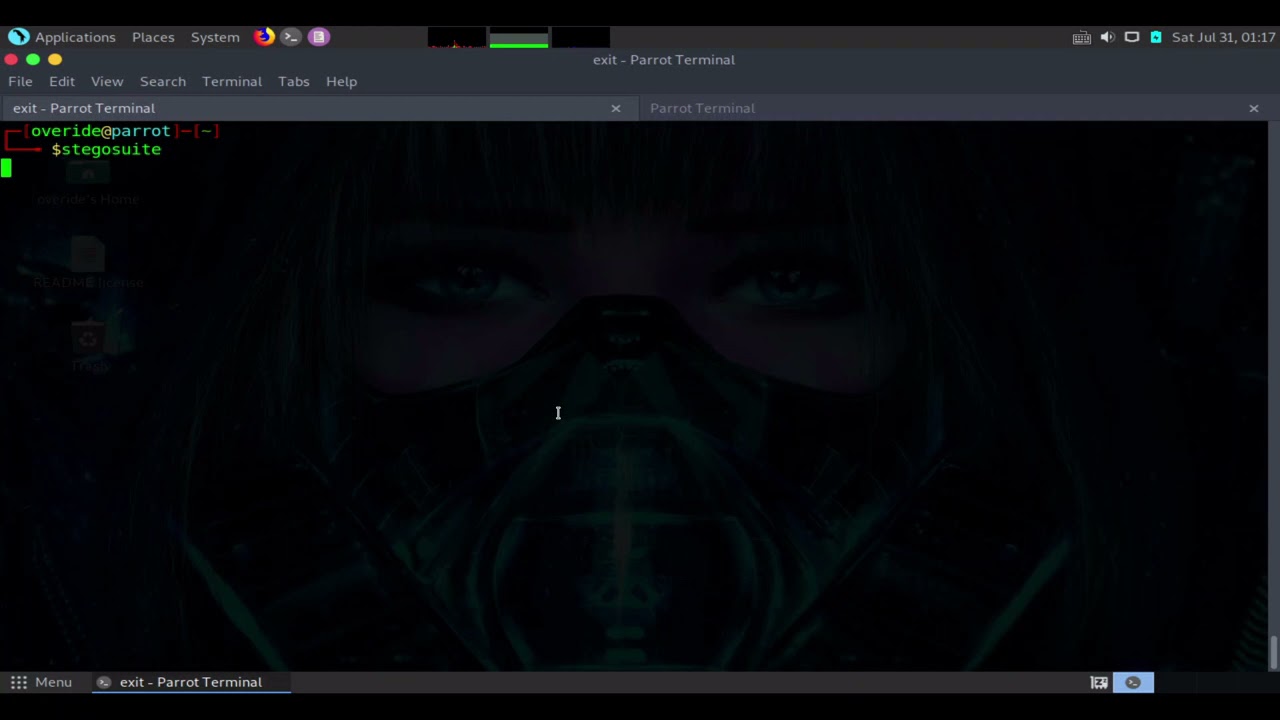Click the volume speaker icon

(1107, 37)
